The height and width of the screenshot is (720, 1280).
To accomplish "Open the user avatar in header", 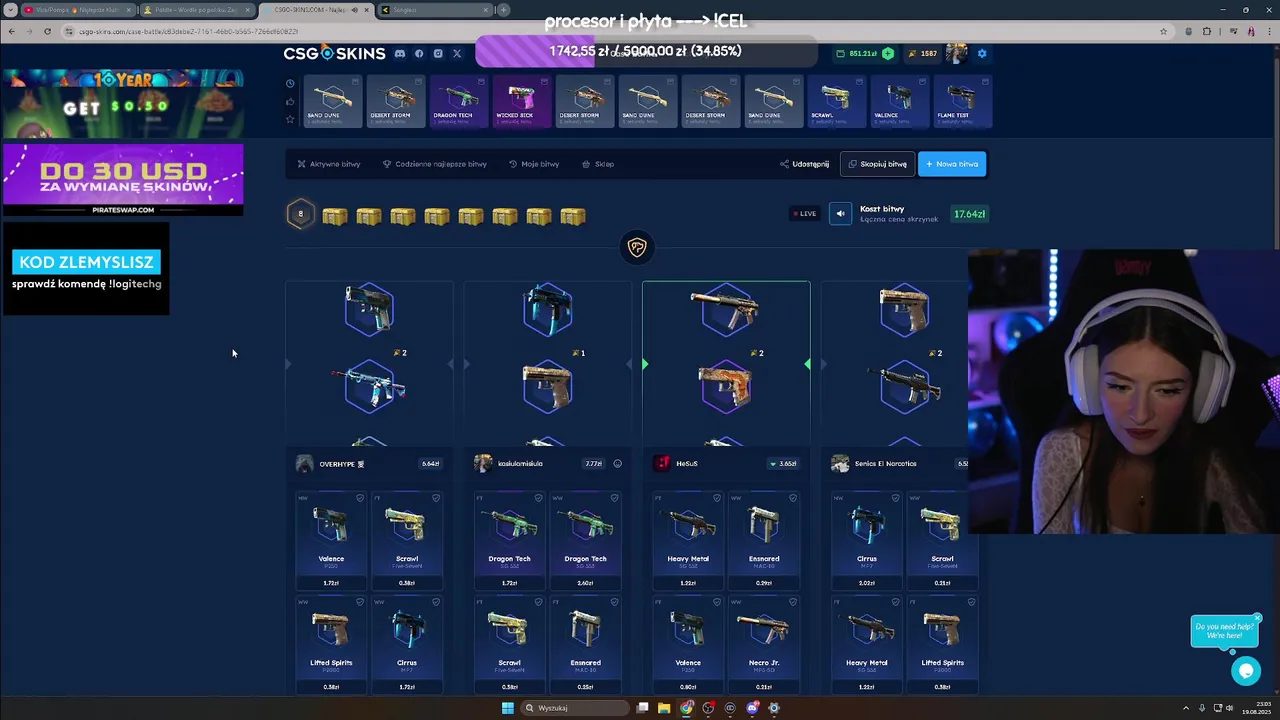I will [x=957, y=53].
